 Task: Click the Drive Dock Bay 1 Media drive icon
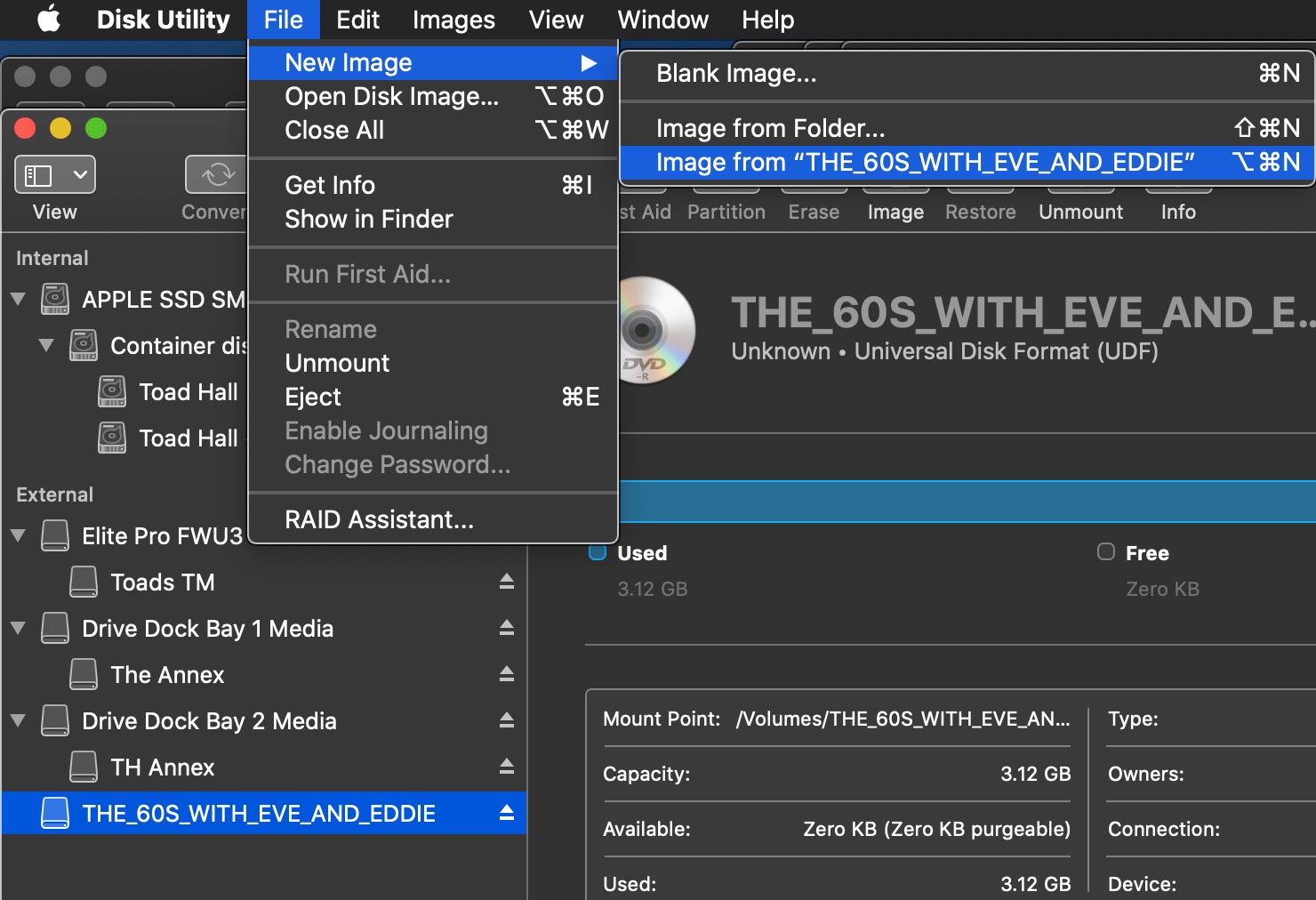(x=55, y=629)
